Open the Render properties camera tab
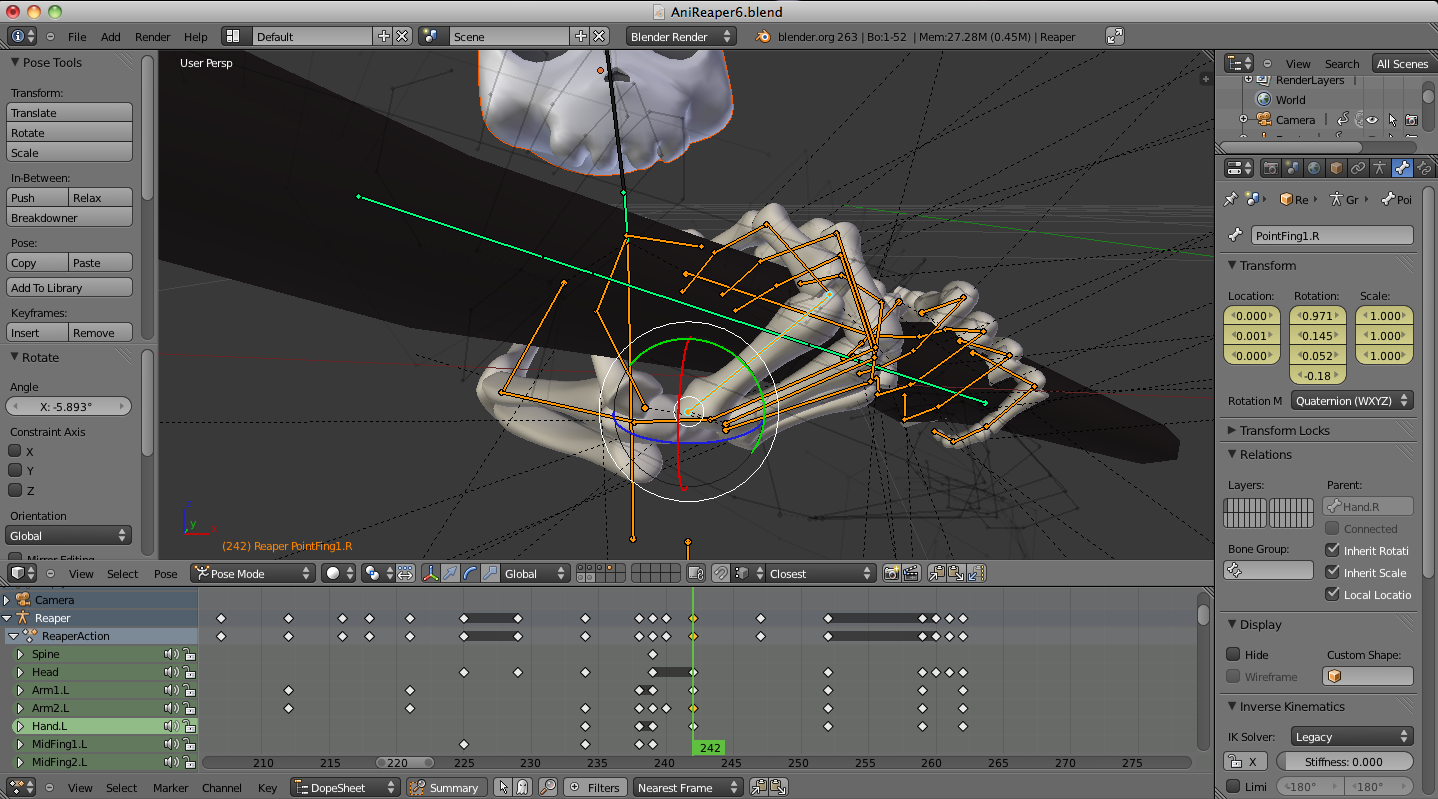Image resolution: width=1438 pixels, height=799 pixels. pos(1270,168)
